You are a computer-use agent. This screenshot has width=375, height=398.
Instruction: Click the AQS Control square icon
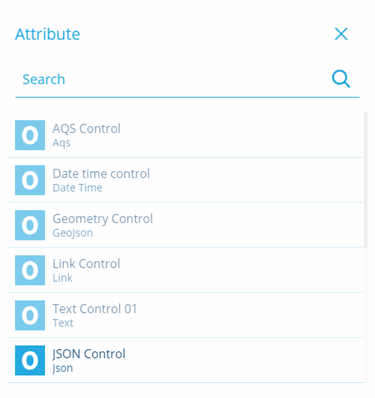pos(30,135)
